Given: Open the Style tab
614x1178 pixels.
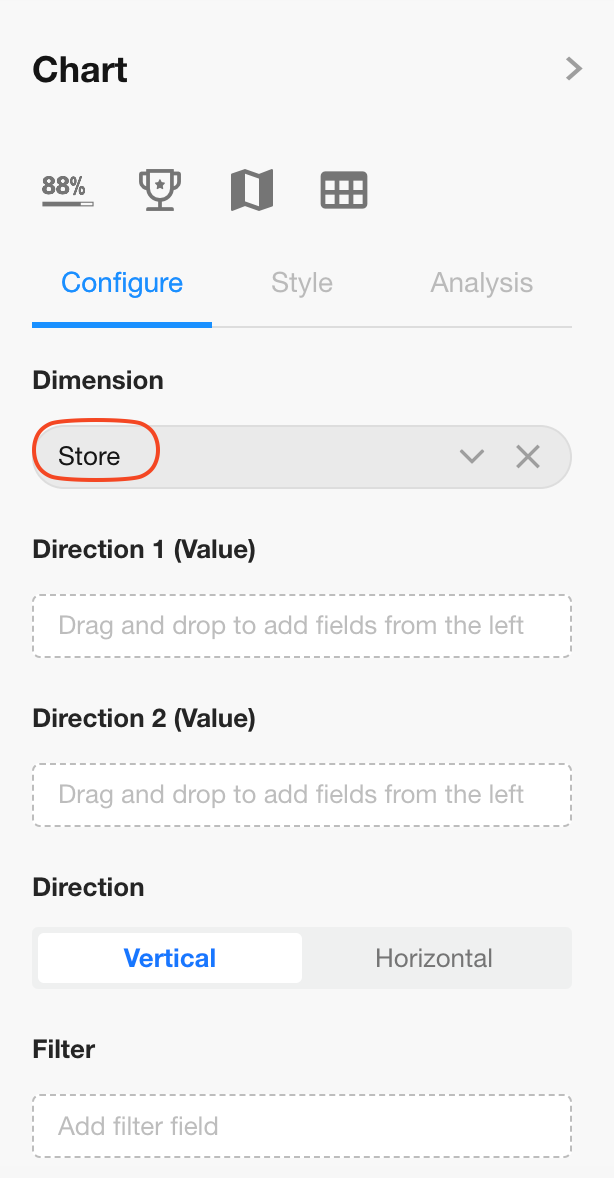Looking at the screenshot, I should [x=301, y=283].
